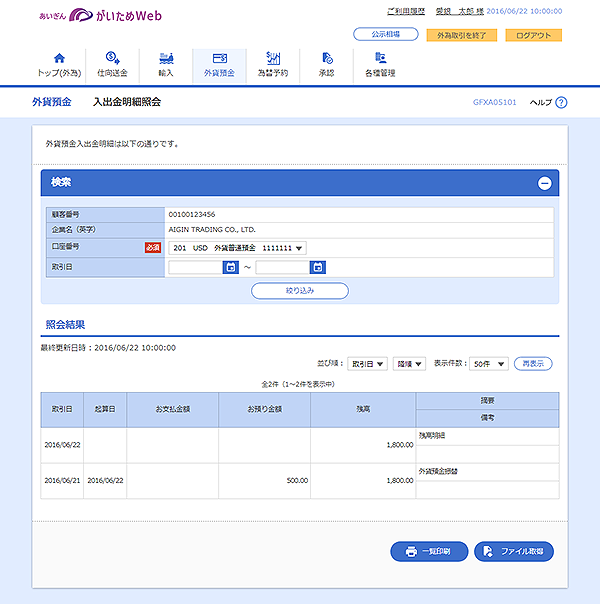
Task: Click the 外貨預金 breadcrumb heading
Action: coord(52,102)
